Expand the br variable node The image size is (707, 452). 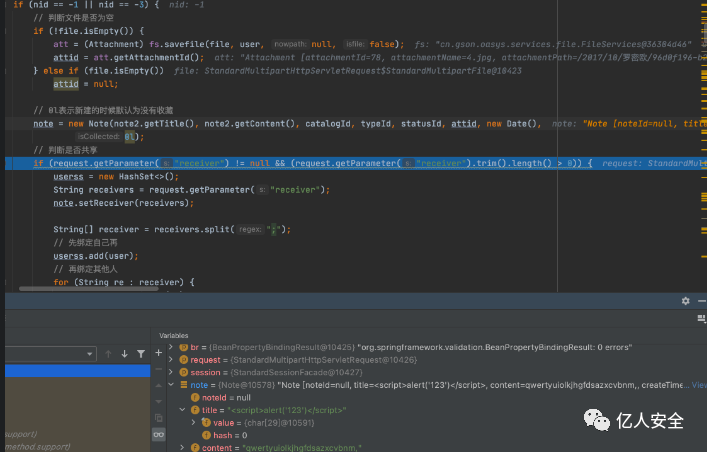[x=171, y=347]
